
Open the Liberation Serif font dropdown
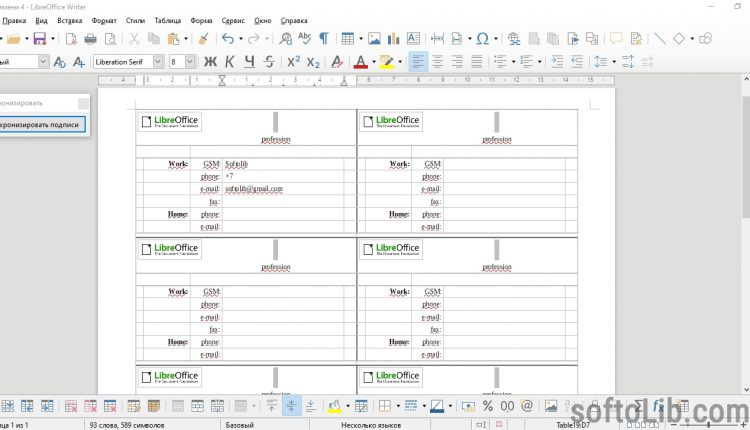pos(158,62)
